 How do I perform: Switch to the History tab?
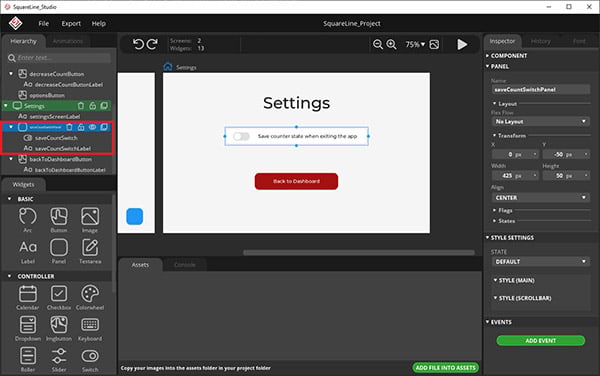[541, 41]
